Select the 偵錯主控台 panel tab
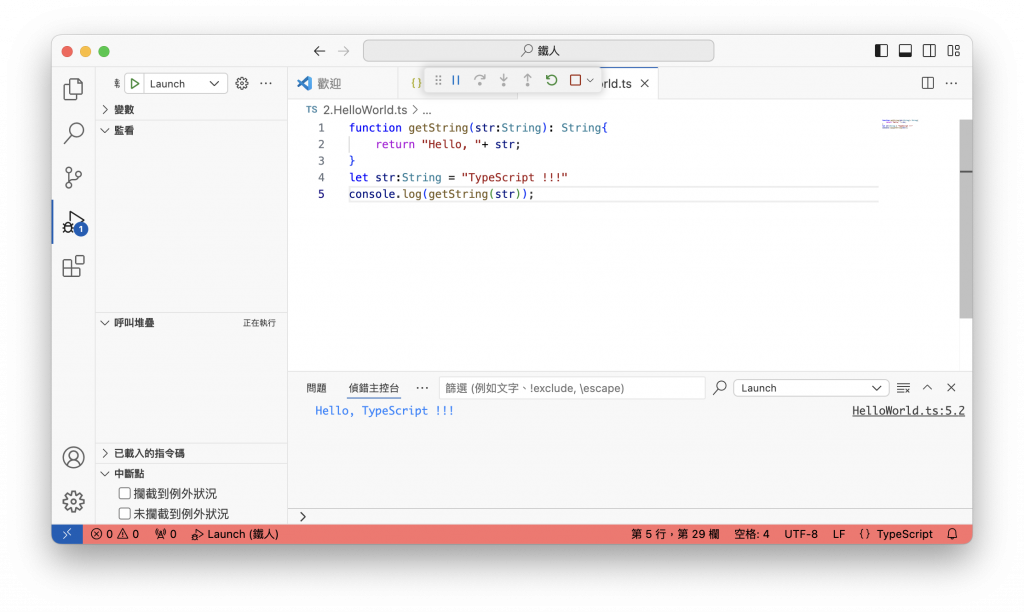Viewport: 1024px width, 612px height. [x=374, y=388]
